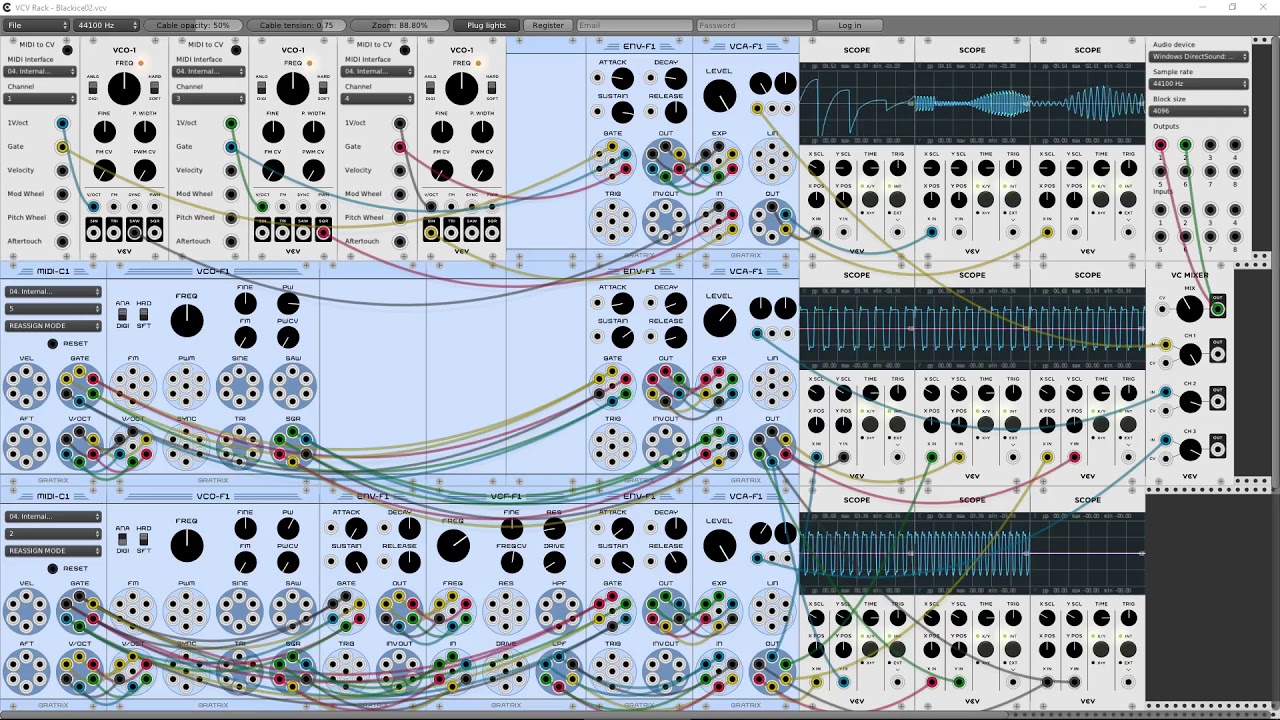Click the VC Mixer CH 1 OUT jack
Screen dimensions: 1280x720
point(1217,355)
